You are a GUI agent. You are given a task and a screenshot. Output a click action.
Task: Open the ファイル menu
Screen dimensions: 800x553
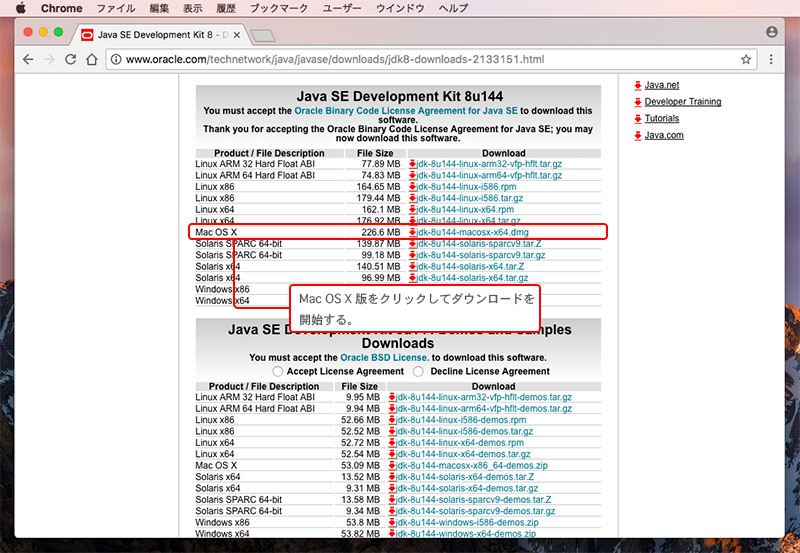tap(116, 8)
